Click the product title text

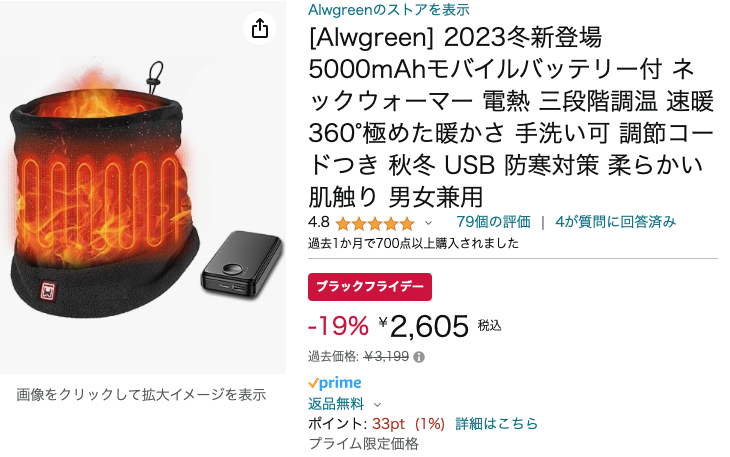[511, 116]
